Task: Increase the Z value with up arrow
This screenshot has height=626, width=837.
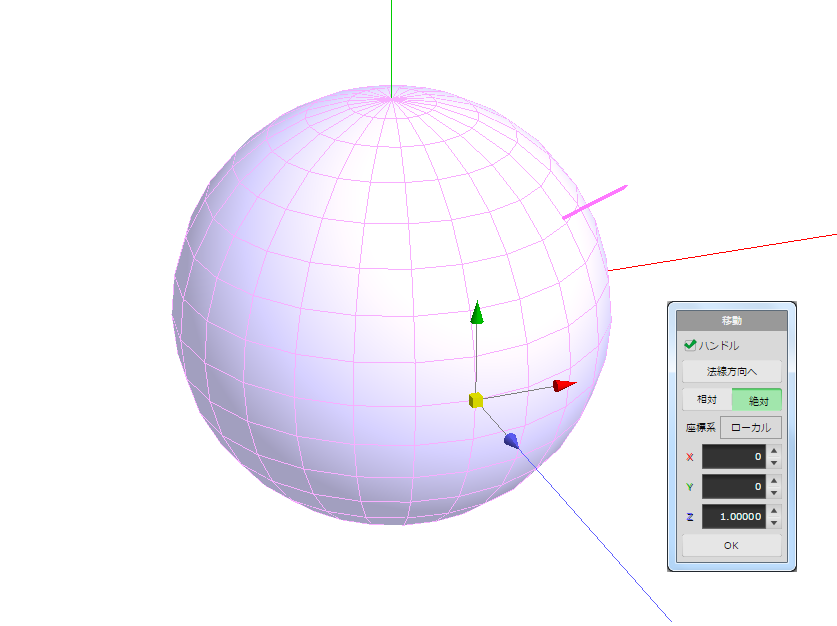Action: (773, 511)
